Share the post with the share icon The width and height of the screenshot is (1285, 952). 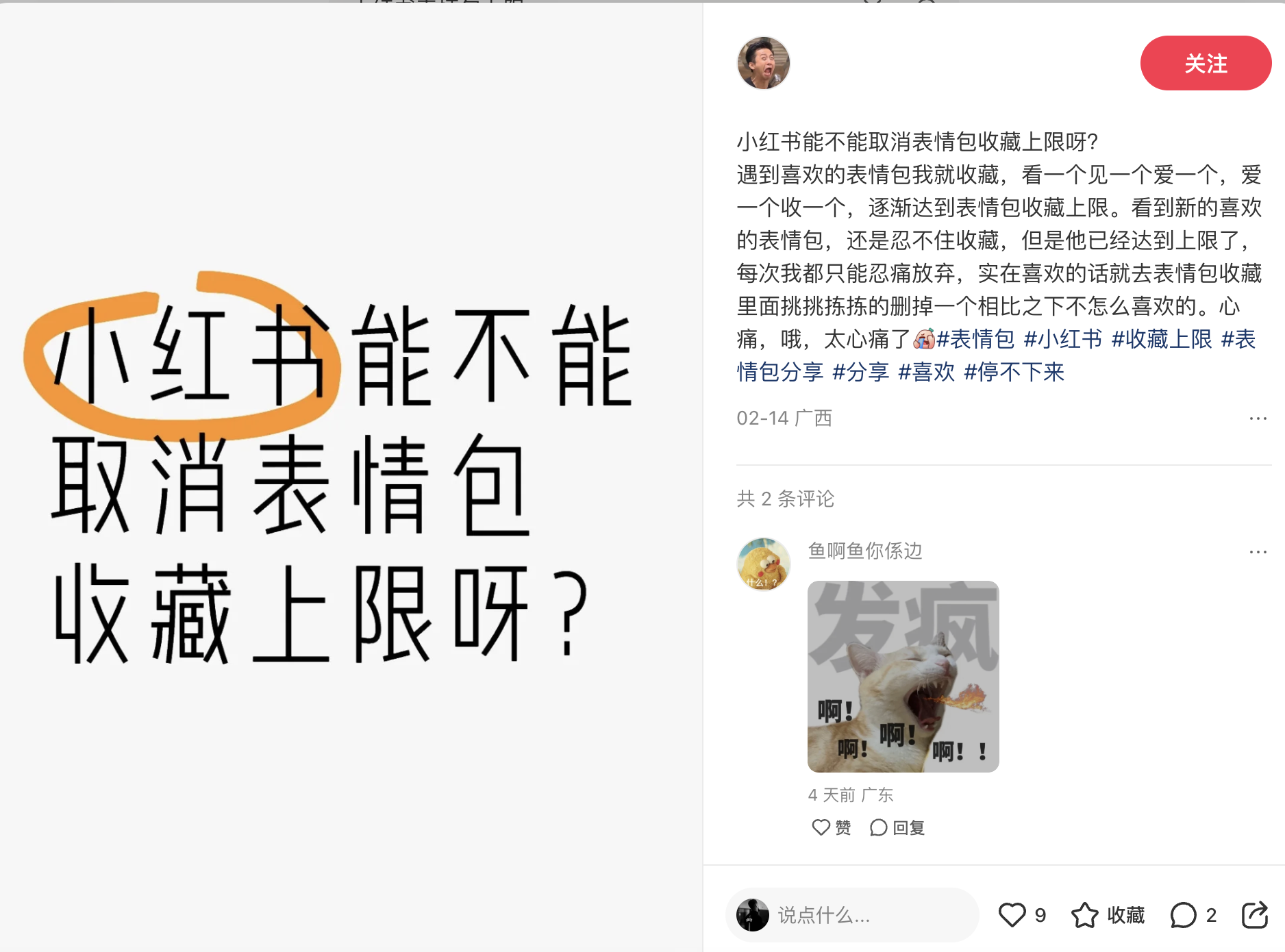[1255, 915]
